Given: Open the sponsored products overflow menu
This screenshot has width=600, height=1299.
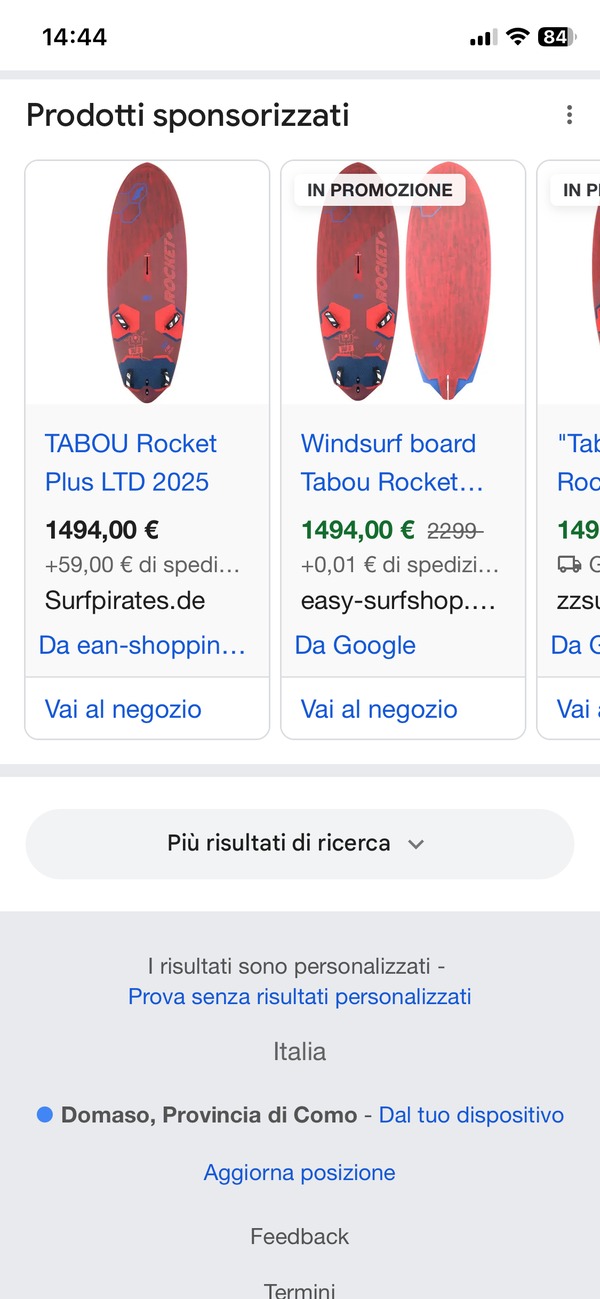Looking at the screenshot, I should (x=569, y=115).
